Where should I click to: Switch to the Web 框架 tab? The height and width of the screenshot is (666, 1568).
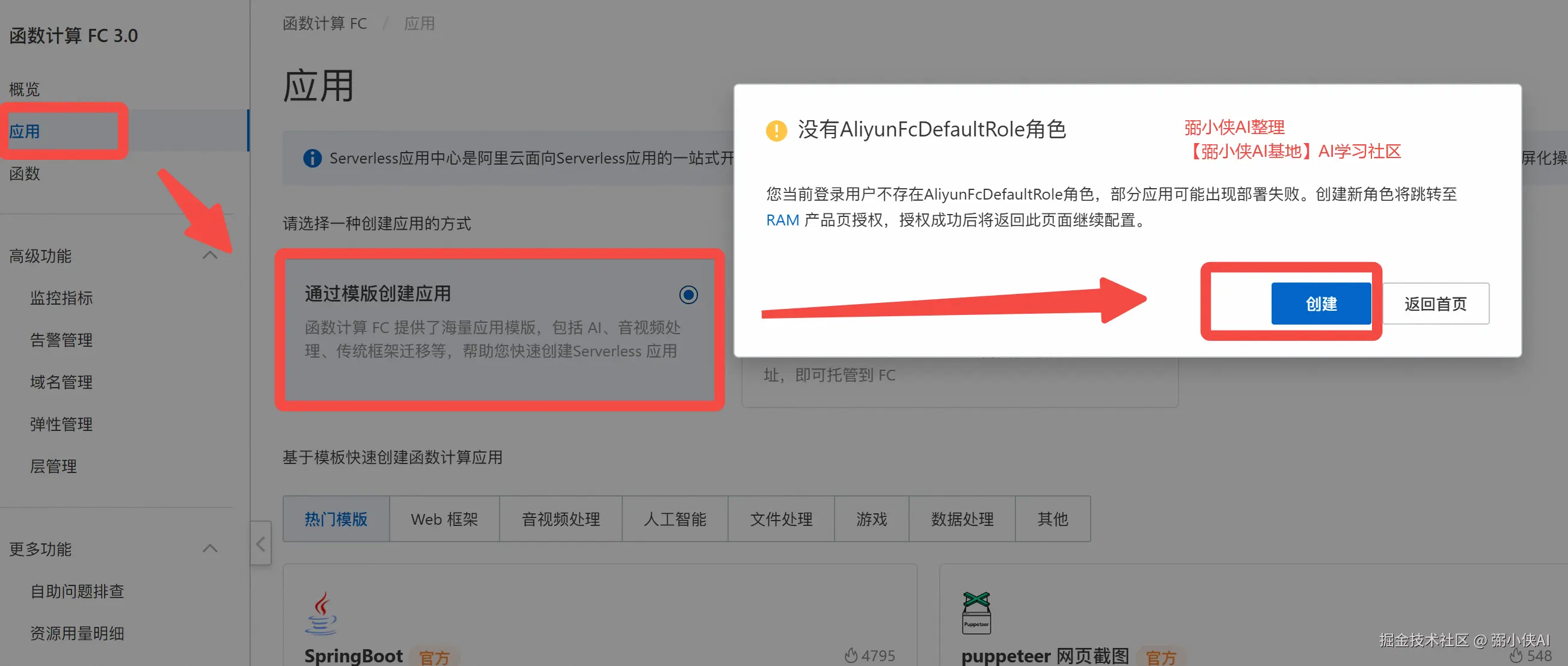(x=444, y=519)
